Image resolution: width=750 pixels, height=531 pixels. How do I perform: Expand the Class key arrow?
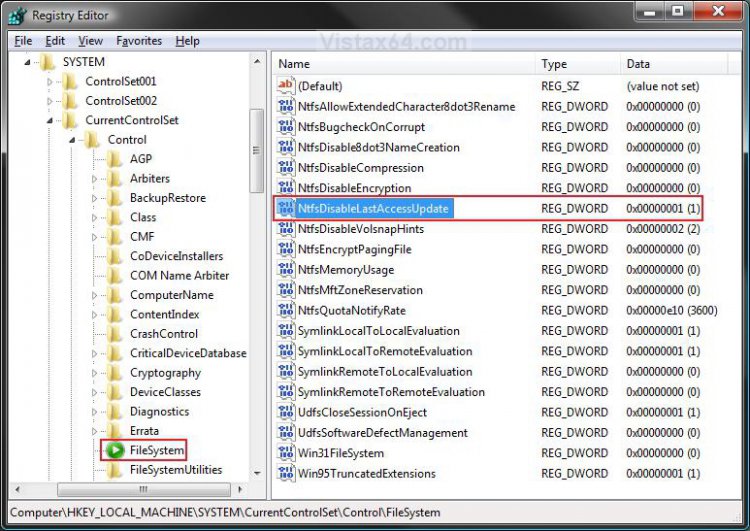point(95,218)
